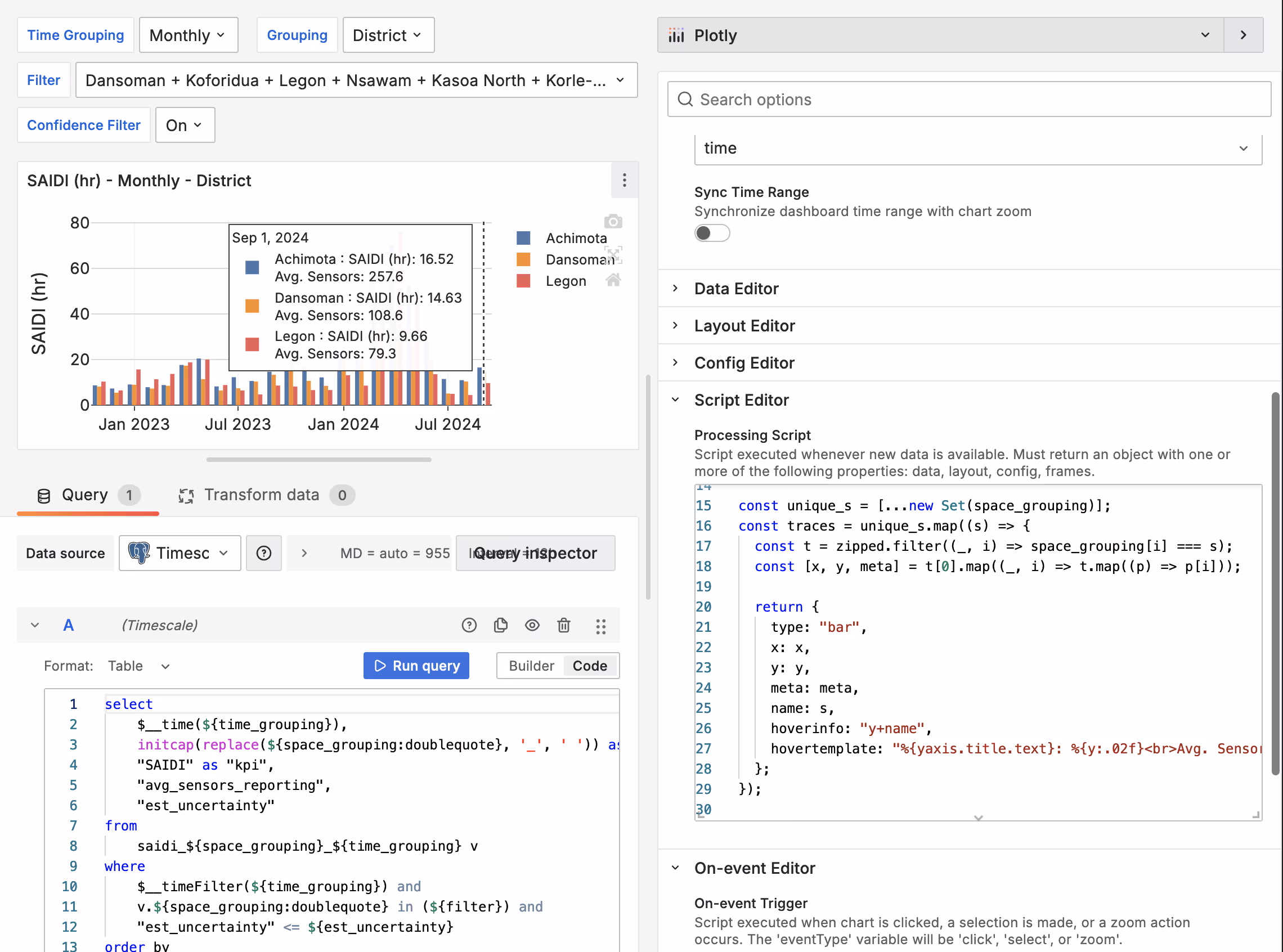
Task: Open the Monthly time grouping dropdown
Action: pyautogui.click(x=189, y=34)
